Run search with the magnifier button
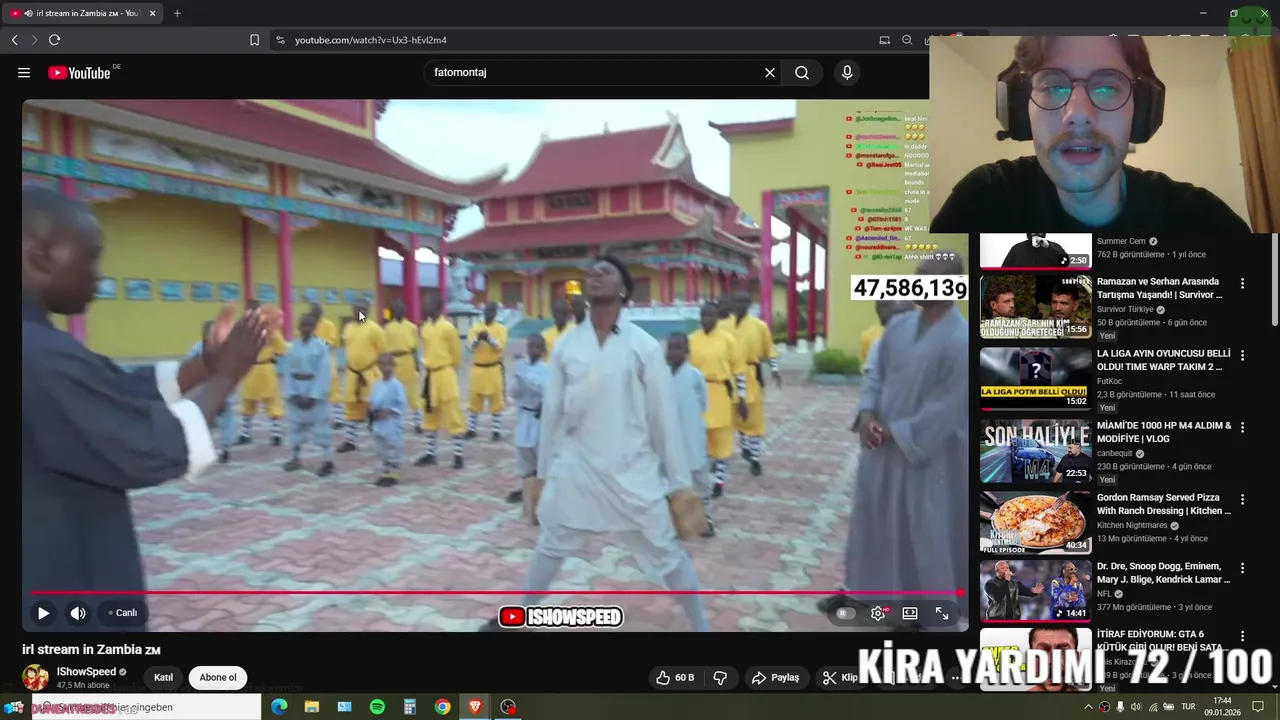The height and width of the screenshot is (720, 1280). (x=802, y=72)
